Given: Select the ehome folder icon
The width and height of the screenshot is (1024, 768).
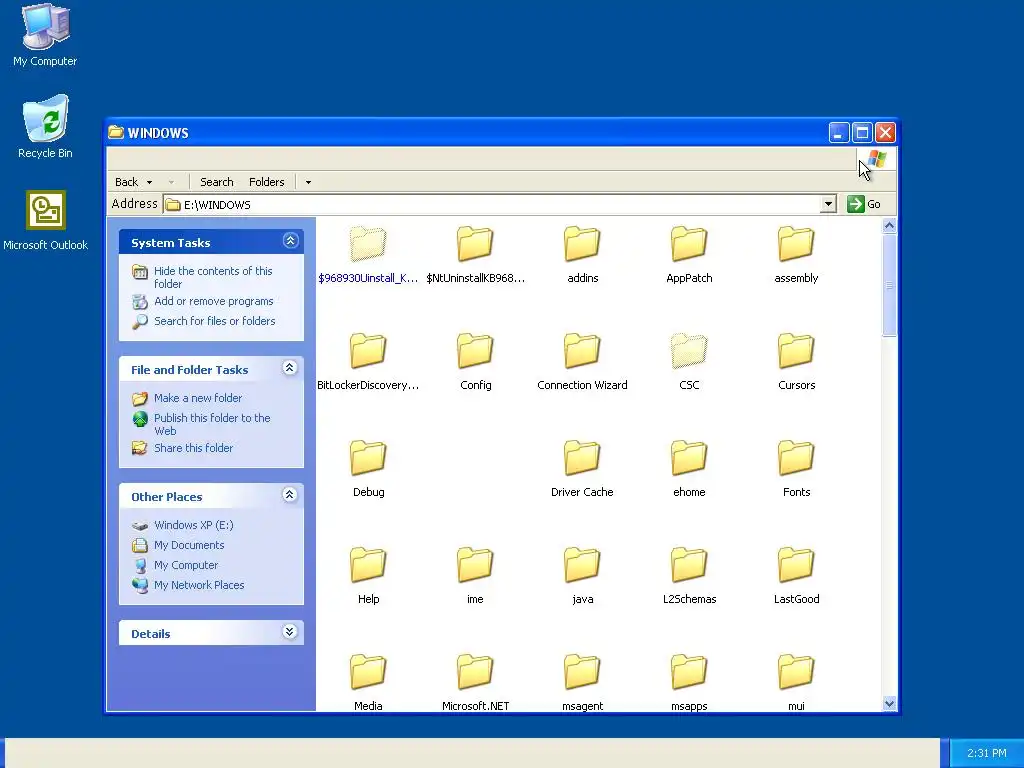Looking at the screenshot, I should click(689, 458).
